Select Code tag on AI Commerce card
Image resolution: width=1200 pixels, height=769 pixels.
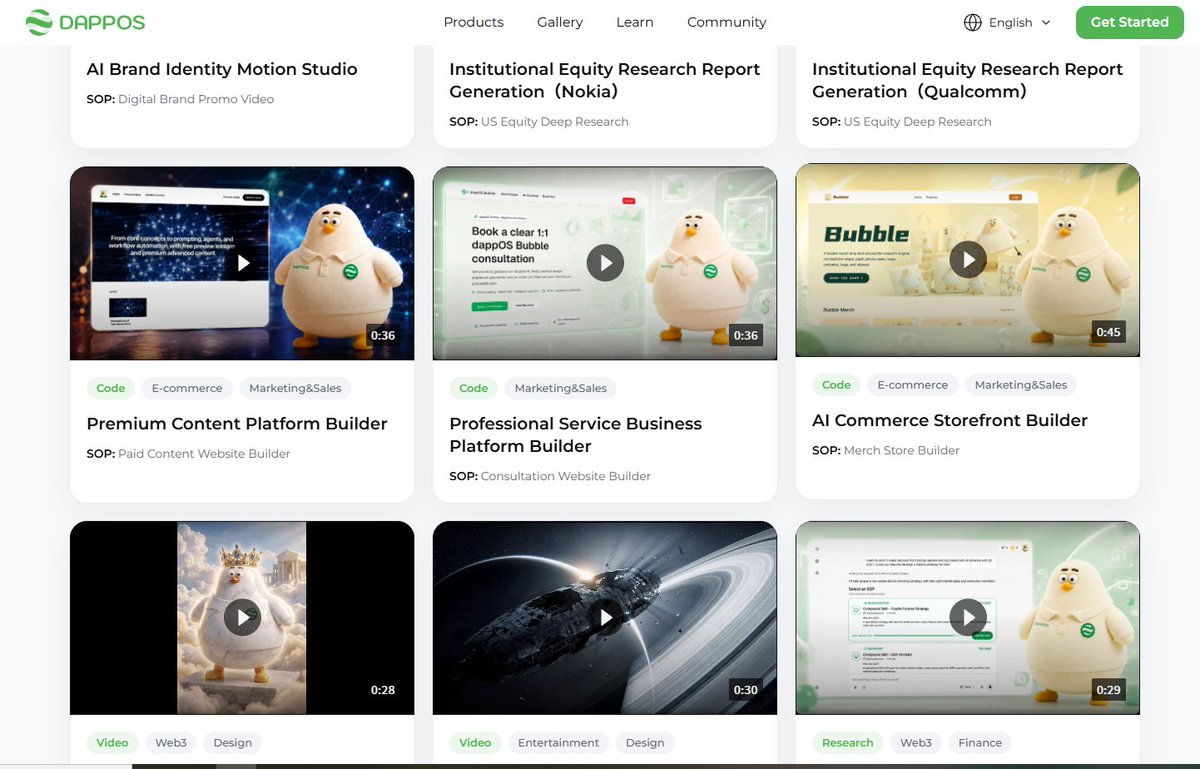(836, 385)
